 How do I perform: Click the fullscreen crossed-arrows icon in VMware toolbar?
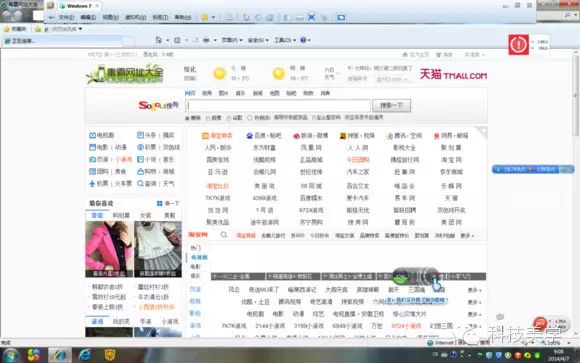tap(311, 17)
